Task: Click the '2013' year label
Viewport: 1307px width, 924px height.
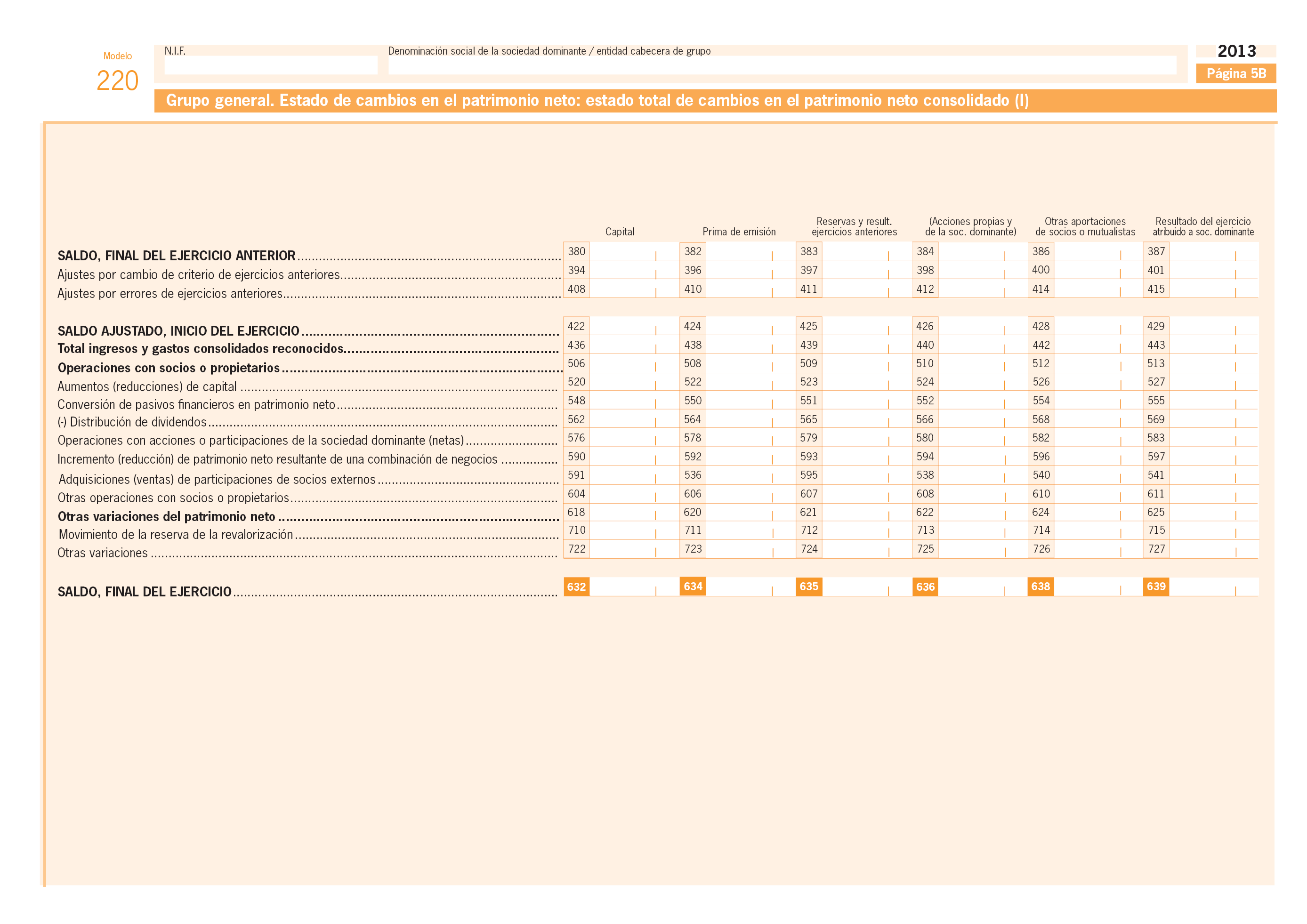Action: click(x=1236, y=51)
